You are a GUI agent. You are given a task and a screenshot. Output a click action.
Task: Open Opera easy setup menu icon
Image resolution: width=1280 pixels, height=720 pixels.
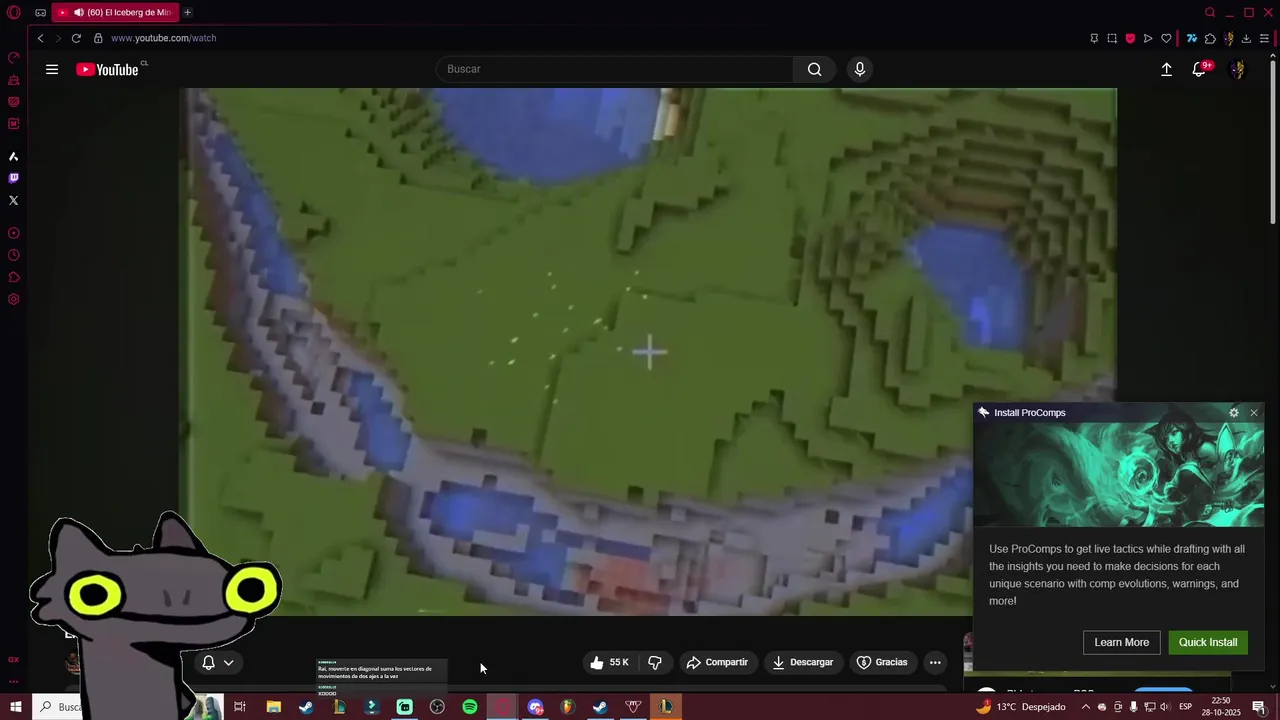tap(1264, 38)
